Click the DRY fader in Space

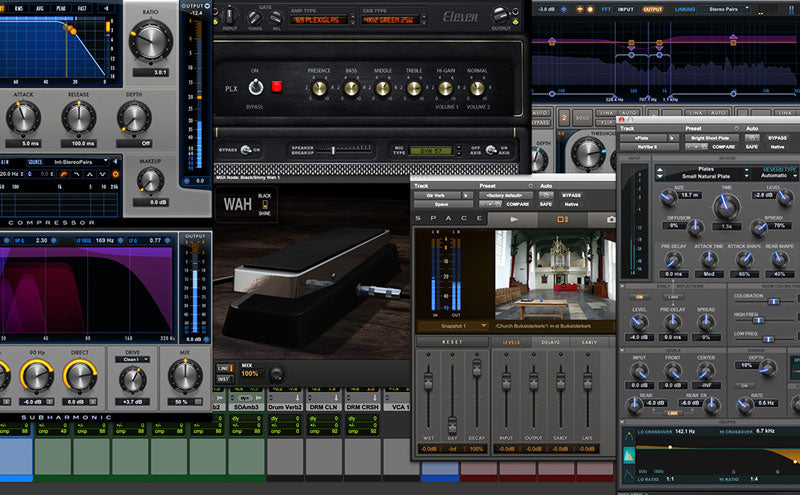[x=452, y=425]
